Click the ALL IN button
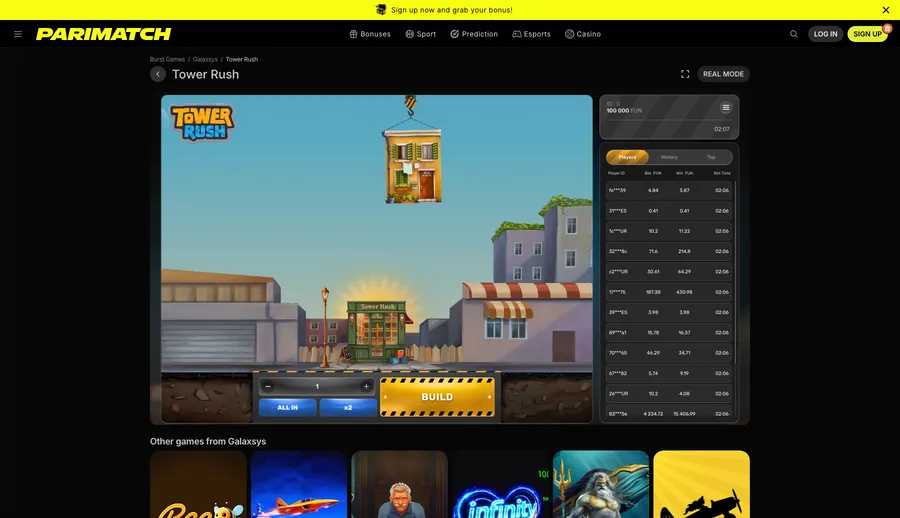 click(288, 407)
